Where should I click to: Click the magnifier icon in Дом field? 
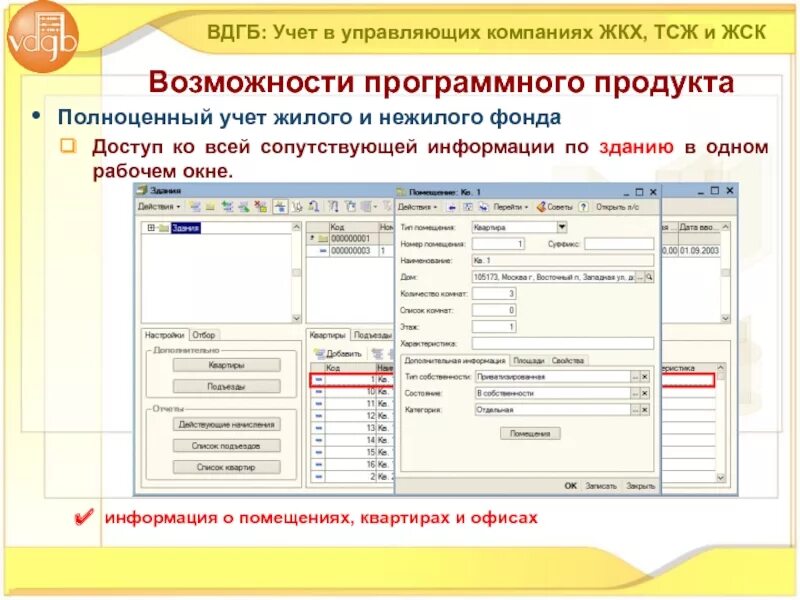(649, 277)
